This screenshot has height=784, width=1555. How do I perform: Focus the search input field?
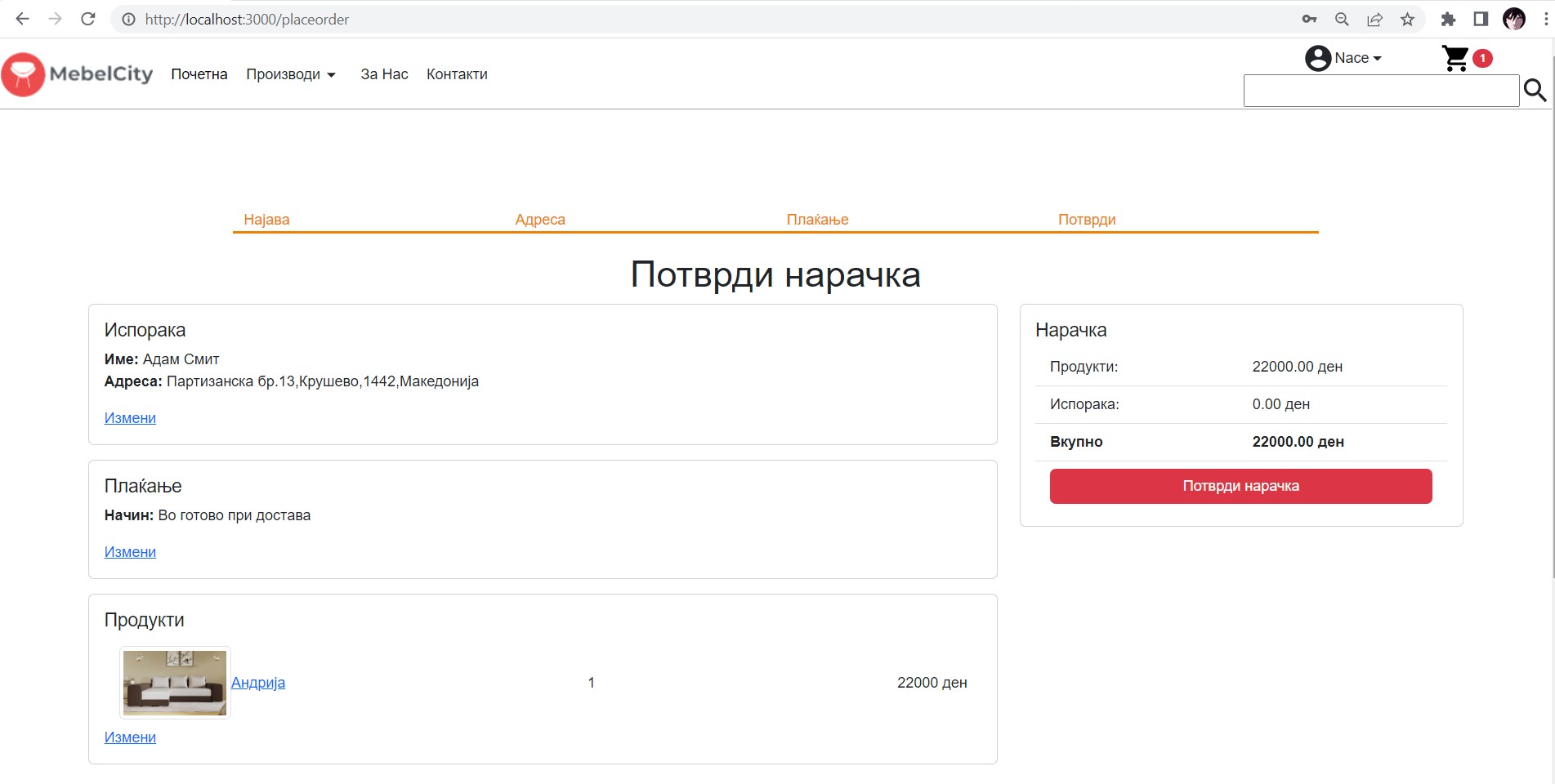pyautogui.click(x=1381, y=91)
